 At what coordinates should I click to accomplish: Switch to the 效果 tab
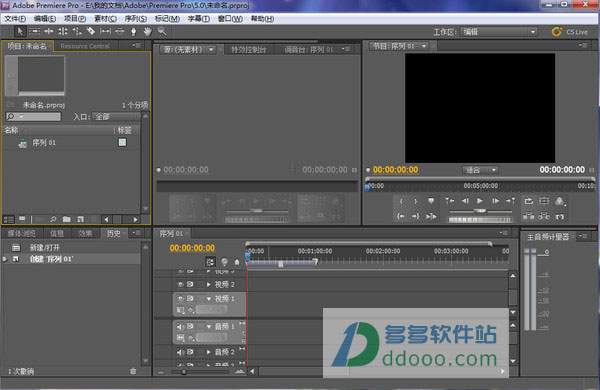(x=85, y=233)
